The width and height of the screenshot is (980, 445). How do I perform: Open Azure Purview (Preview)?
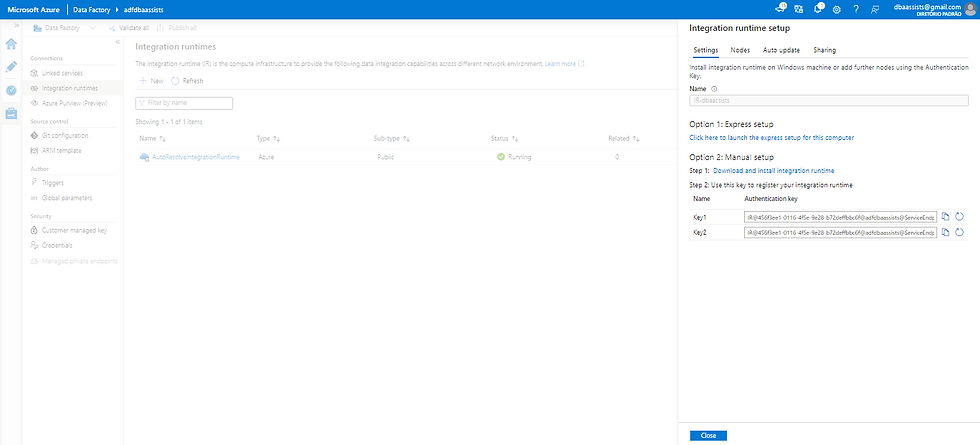(x=73, y=103)
